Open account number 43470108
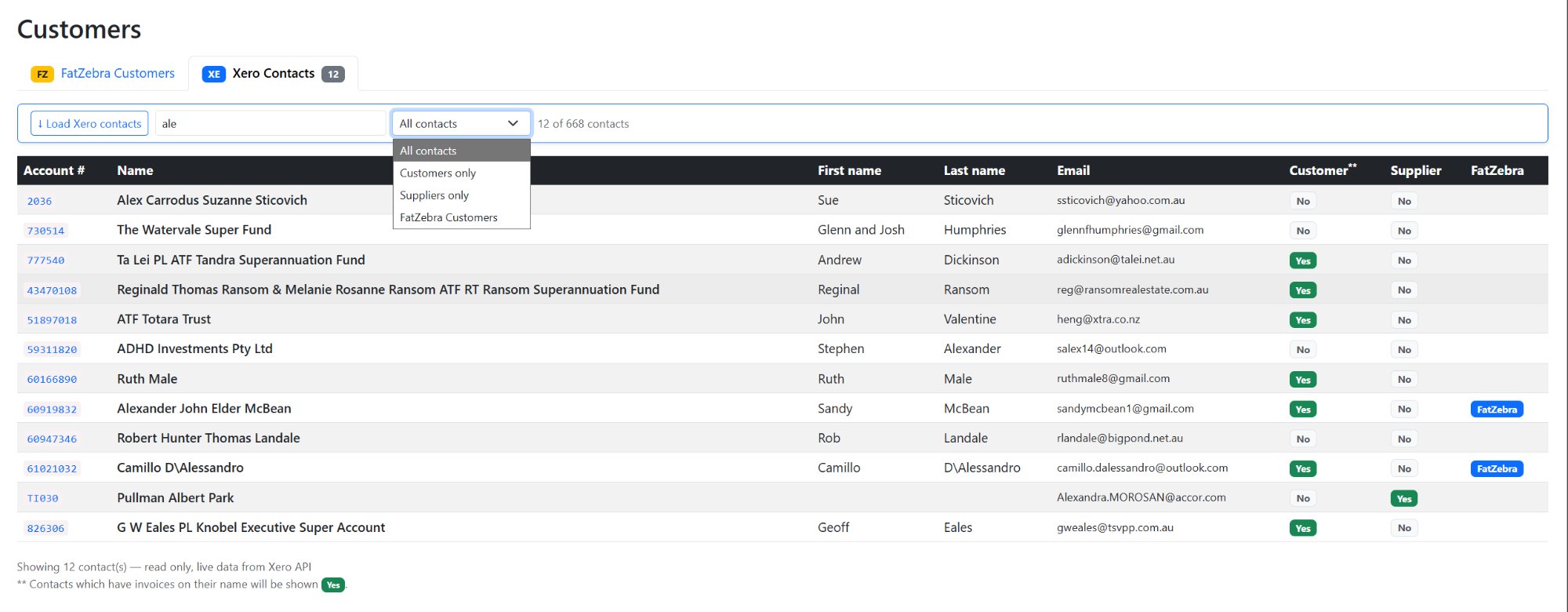1568x612 pixels. click(52, 290)
